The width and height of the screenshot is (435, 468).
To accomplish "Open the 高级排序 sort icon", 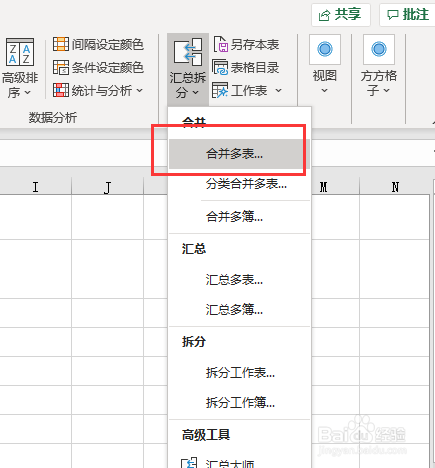I will coord(20,52).
